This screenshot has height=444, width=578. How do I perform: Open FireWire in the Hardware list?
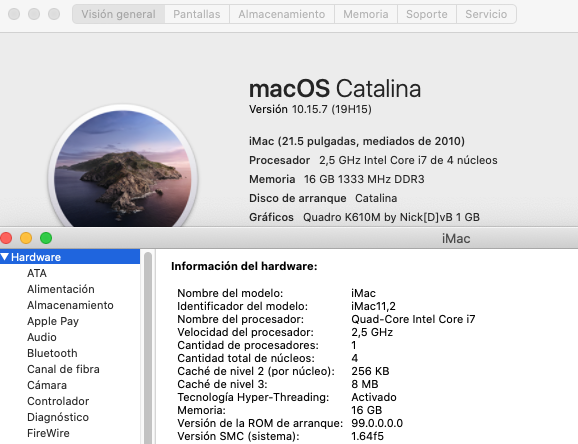(x=48, y=433)
